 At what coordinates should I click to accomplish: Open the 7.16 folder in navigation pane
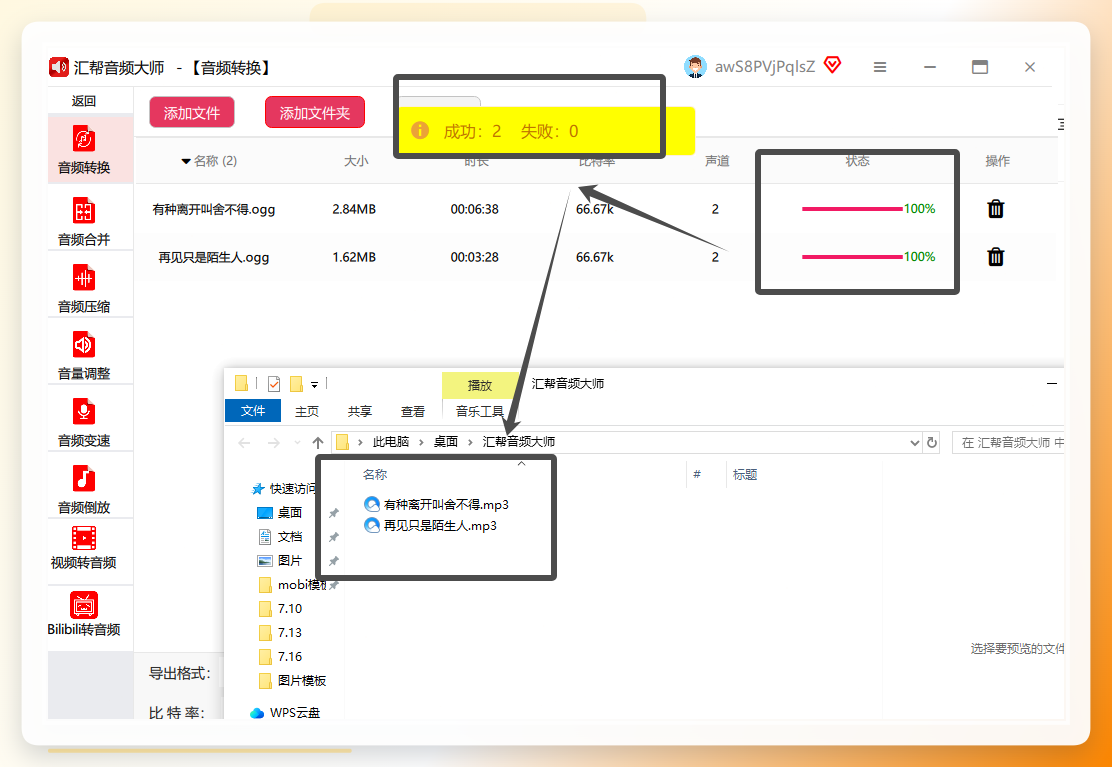[281, 657]
